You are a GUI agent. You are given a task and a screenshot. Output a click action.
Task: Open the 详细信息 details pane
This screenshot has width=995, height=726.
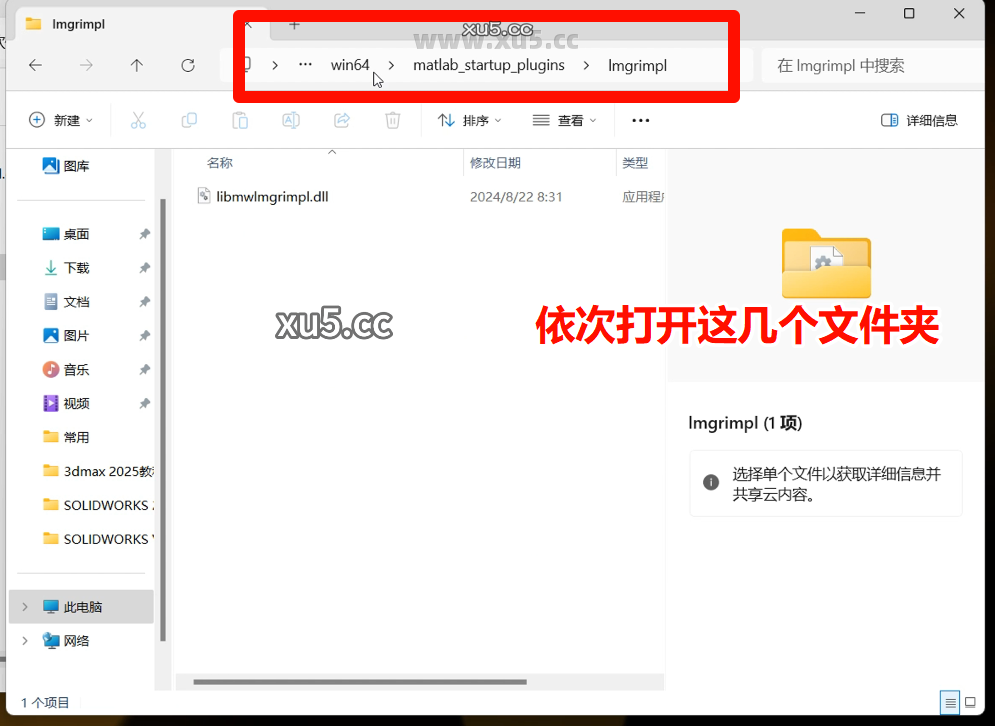(918, 120)
